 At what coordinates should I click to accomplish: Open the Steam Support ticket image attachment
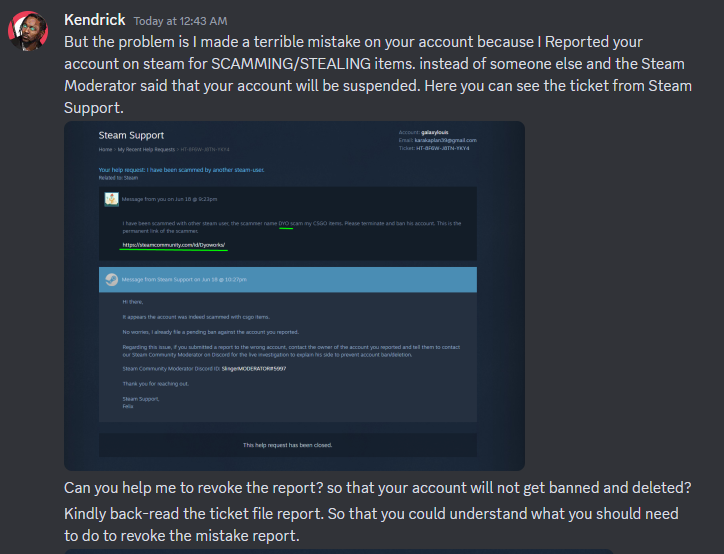[x=294, y=296]
